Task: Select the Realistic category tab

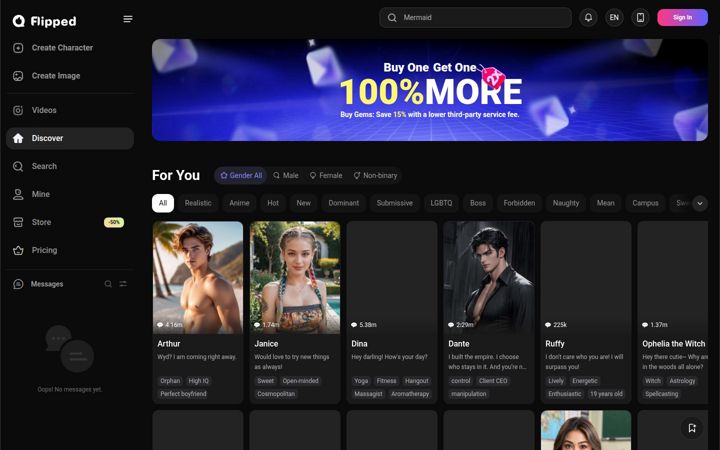Action: pos(198,203)
